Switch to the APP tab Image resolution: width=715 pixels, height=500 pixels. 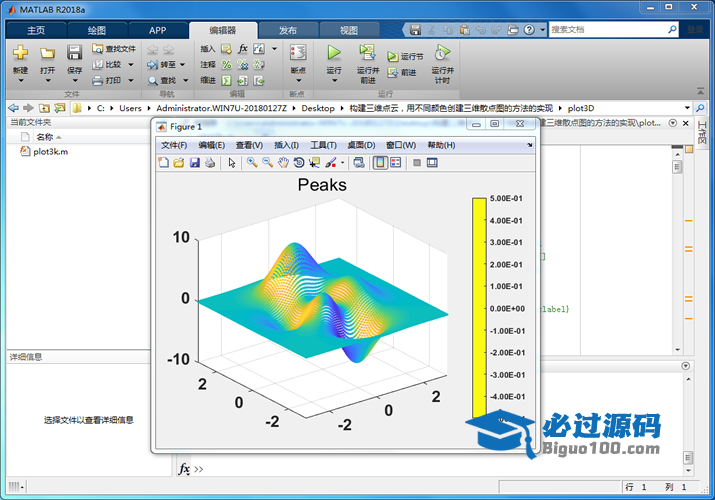click(x=157, y=31)
